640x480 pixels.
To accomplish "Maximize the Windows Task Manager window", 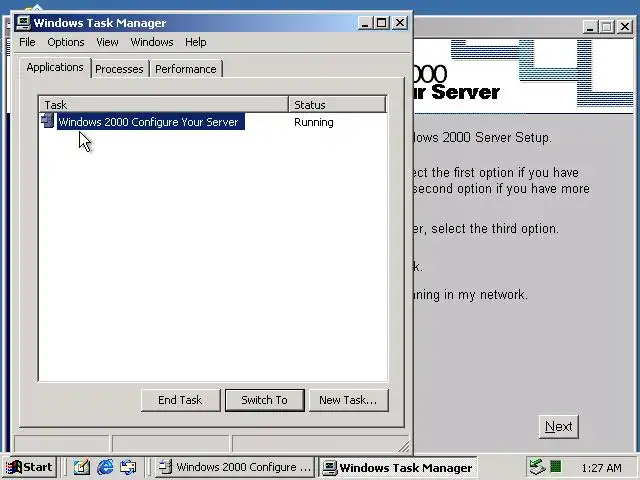I will coord(382,23).
